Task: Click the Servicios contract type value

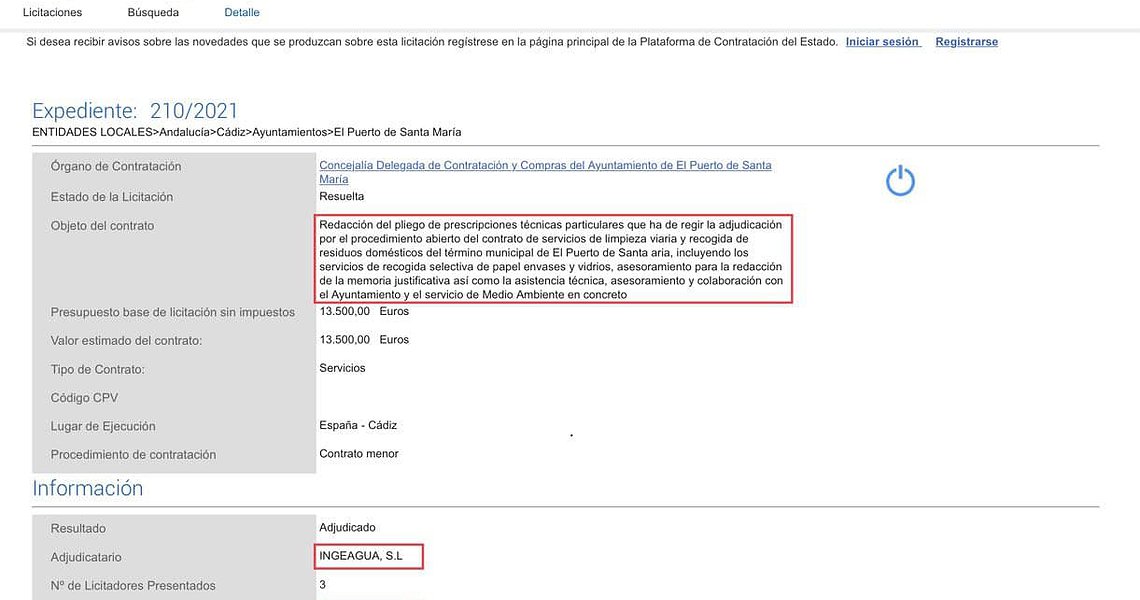Action: coord(342,368)
